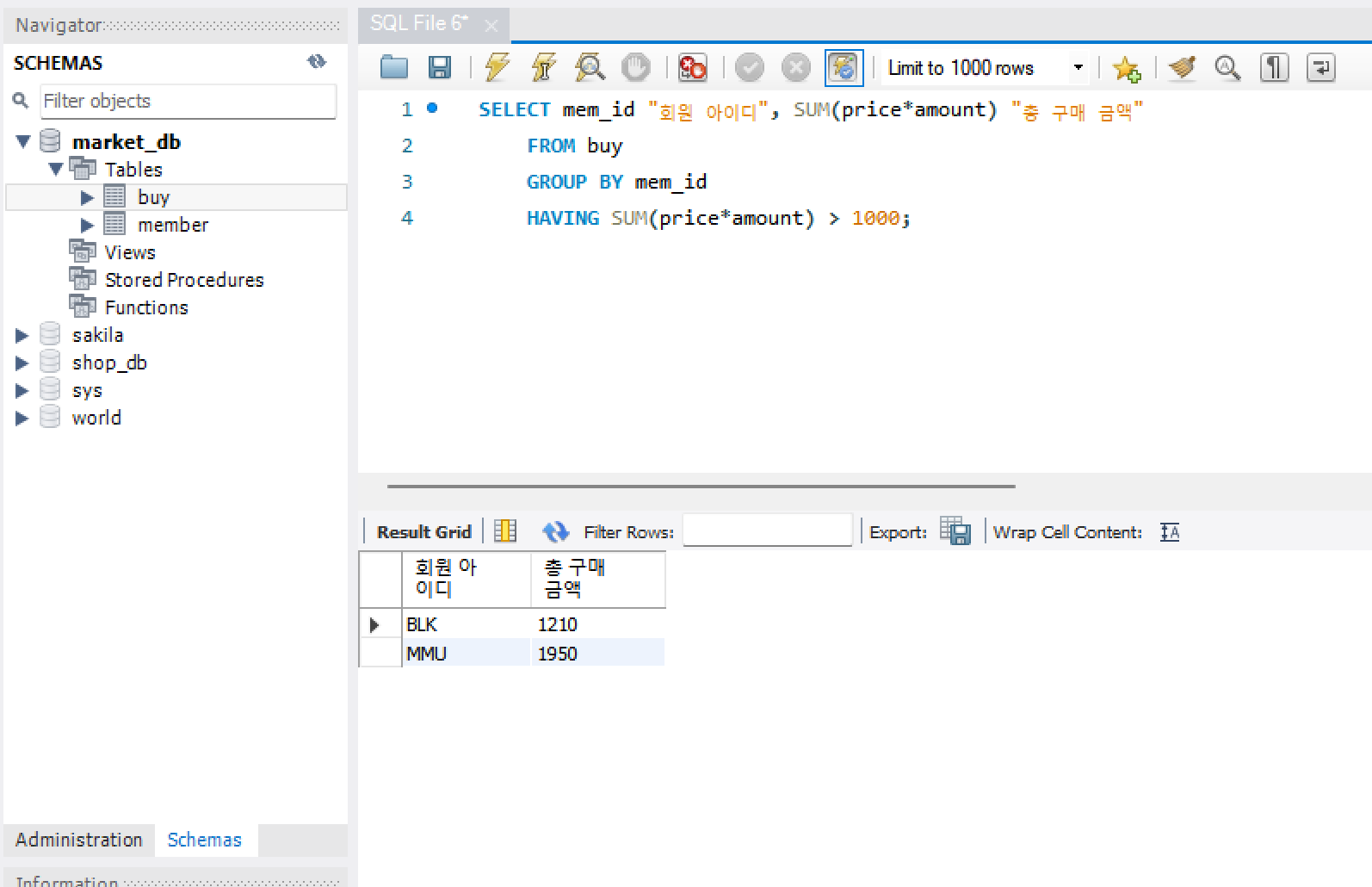Execute statement under cursor lightning icon
The width and height of the screenshot is (1372, 887).
click(x=543, y=67)
